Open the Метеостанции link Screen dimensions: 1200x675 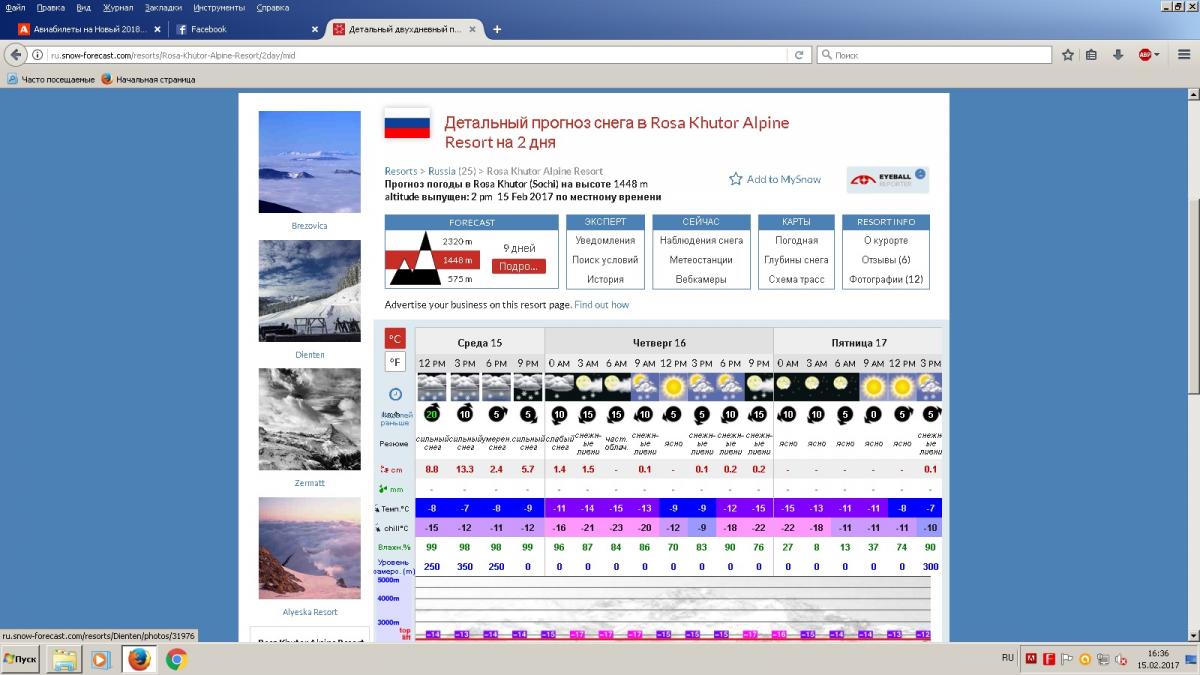[701, 260]
